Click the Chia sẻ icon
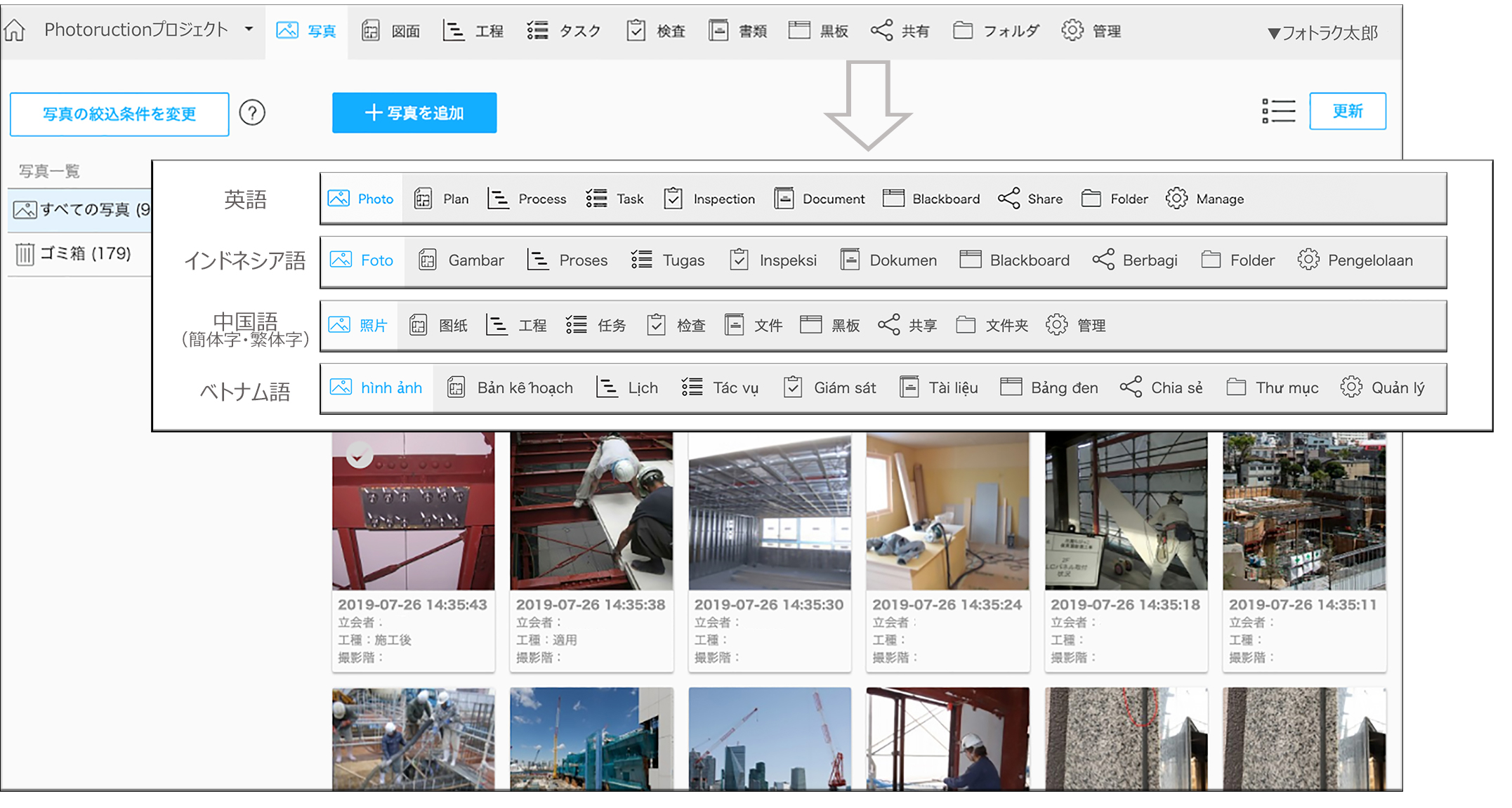The width and height of the screenshot is (1512, 808). pos(1131,388)
